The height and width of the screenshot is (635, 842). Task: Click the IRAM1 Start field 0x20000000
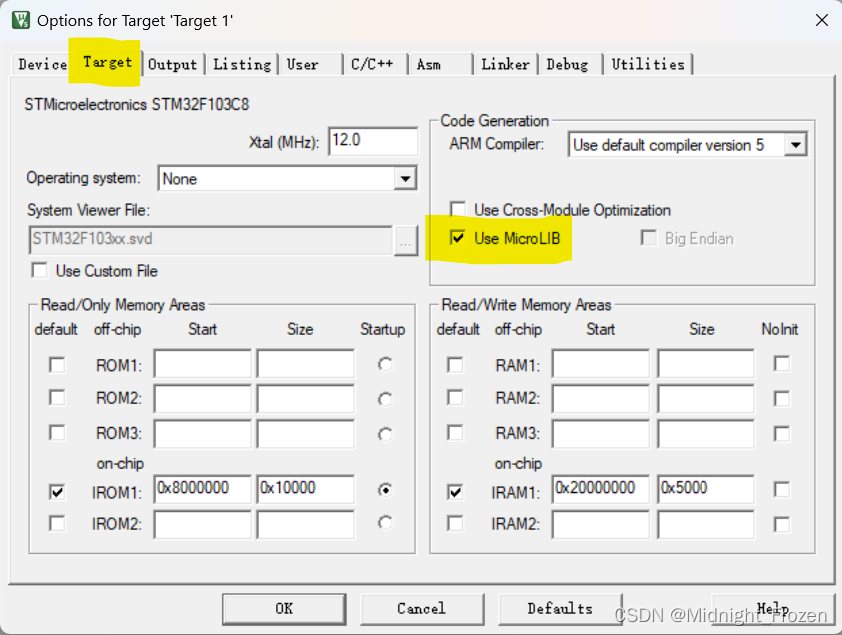(600, 489)
